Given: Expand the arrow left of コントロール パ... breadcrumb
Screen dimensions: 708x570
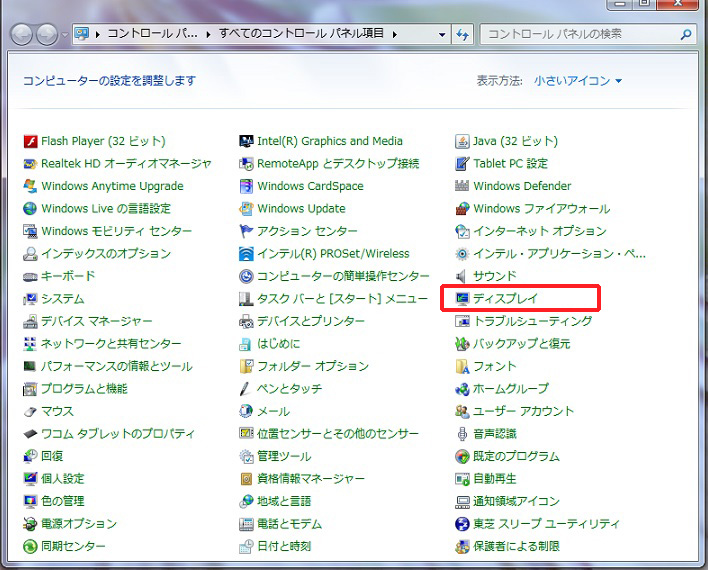Looking at the screenshot, I should [x=98, y=34].
